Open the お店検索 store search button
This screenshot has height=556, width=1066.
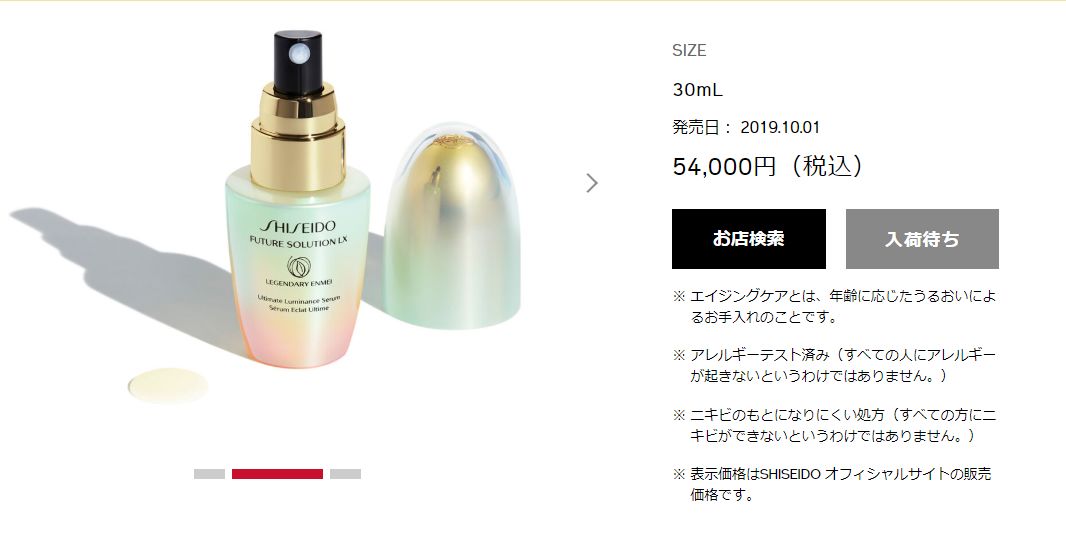click(x=749, y=239)
